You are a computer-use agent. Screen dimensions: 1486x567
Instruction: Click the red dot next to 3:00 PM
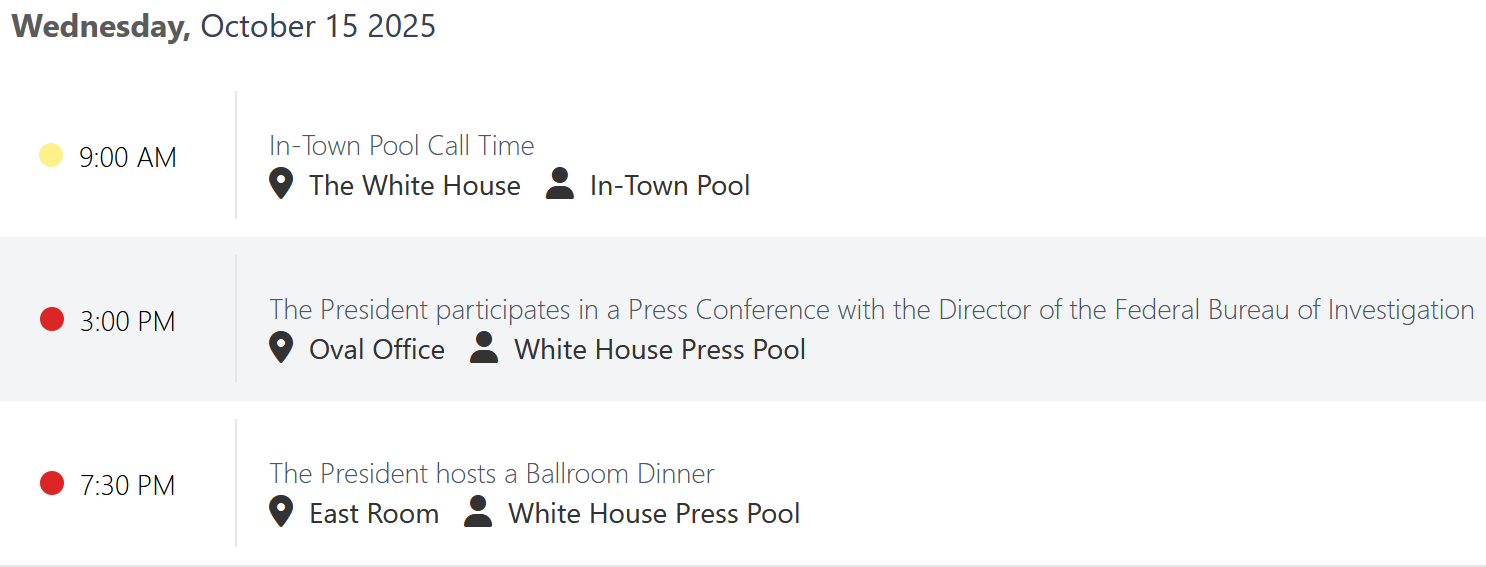coord(51,320)
